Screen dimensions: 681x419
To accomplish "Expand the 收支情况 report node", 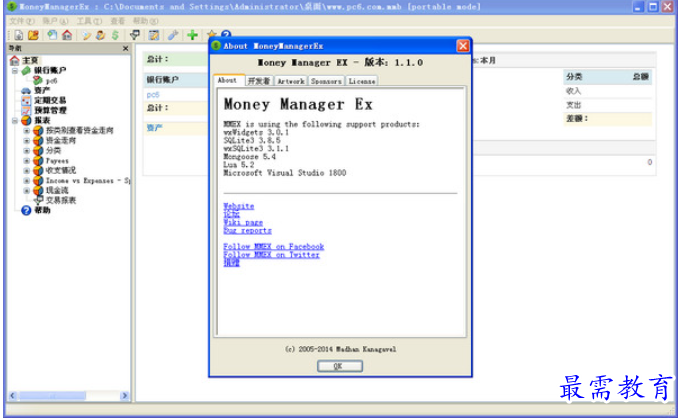I will (26, 170).
